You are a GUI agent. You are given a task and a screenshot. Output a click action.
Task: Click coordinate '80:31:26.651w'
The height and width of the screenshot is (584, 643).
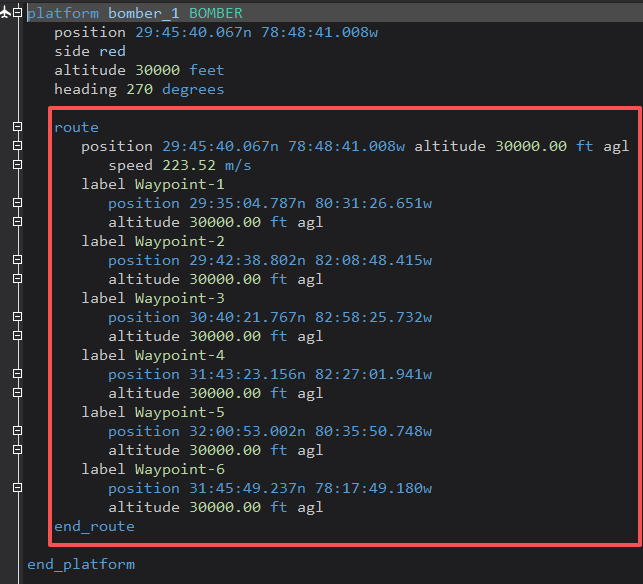coord(373,203)
